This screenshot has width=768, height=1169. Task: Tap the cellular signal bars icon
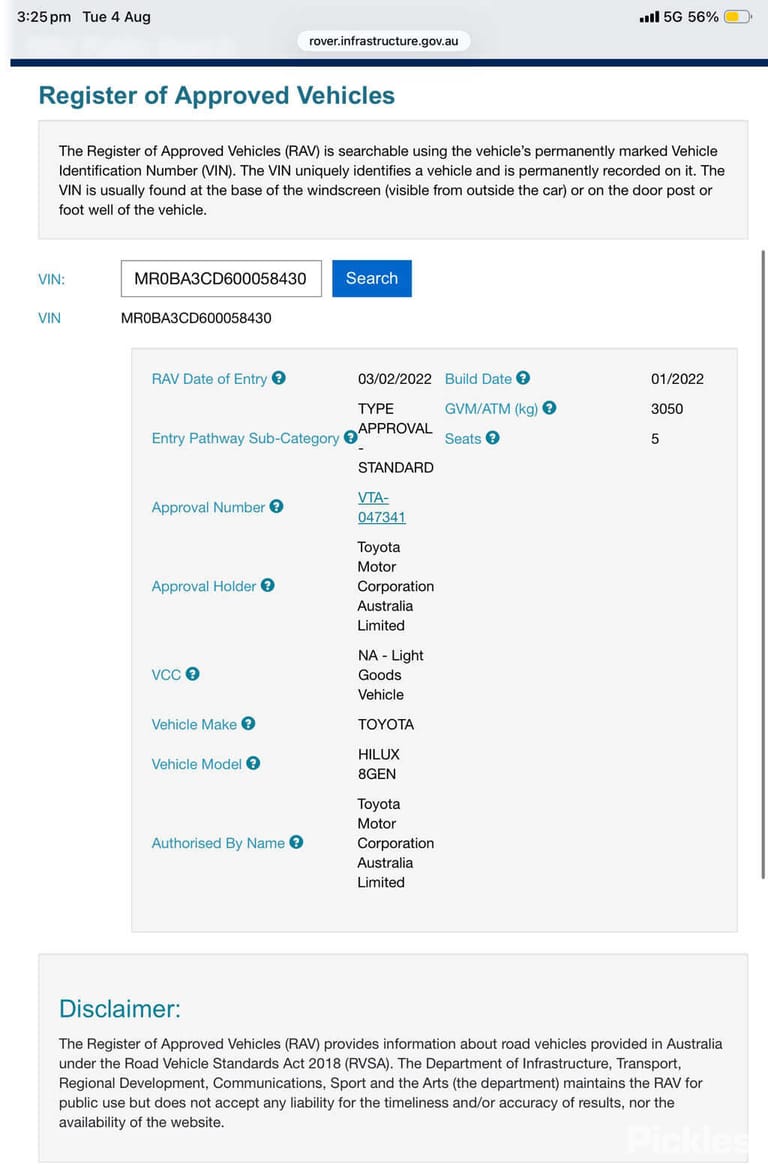649,17
